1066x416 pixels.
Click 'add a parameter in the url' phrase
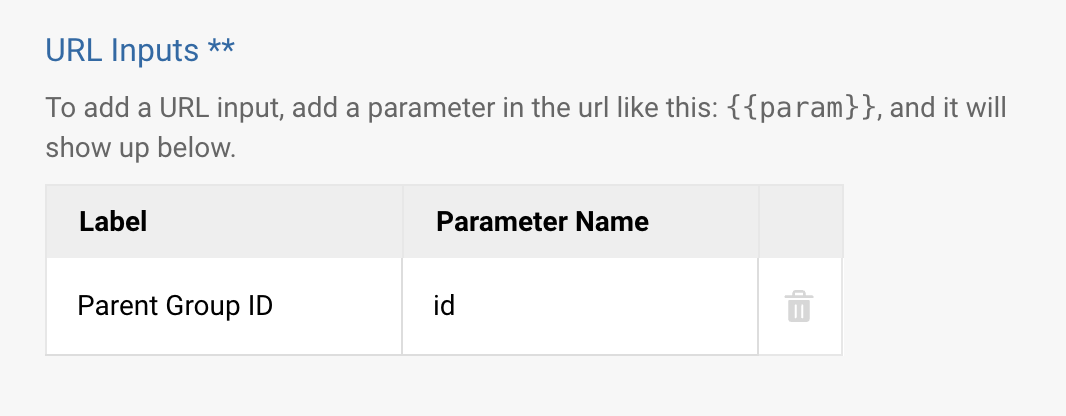[426, 108]
